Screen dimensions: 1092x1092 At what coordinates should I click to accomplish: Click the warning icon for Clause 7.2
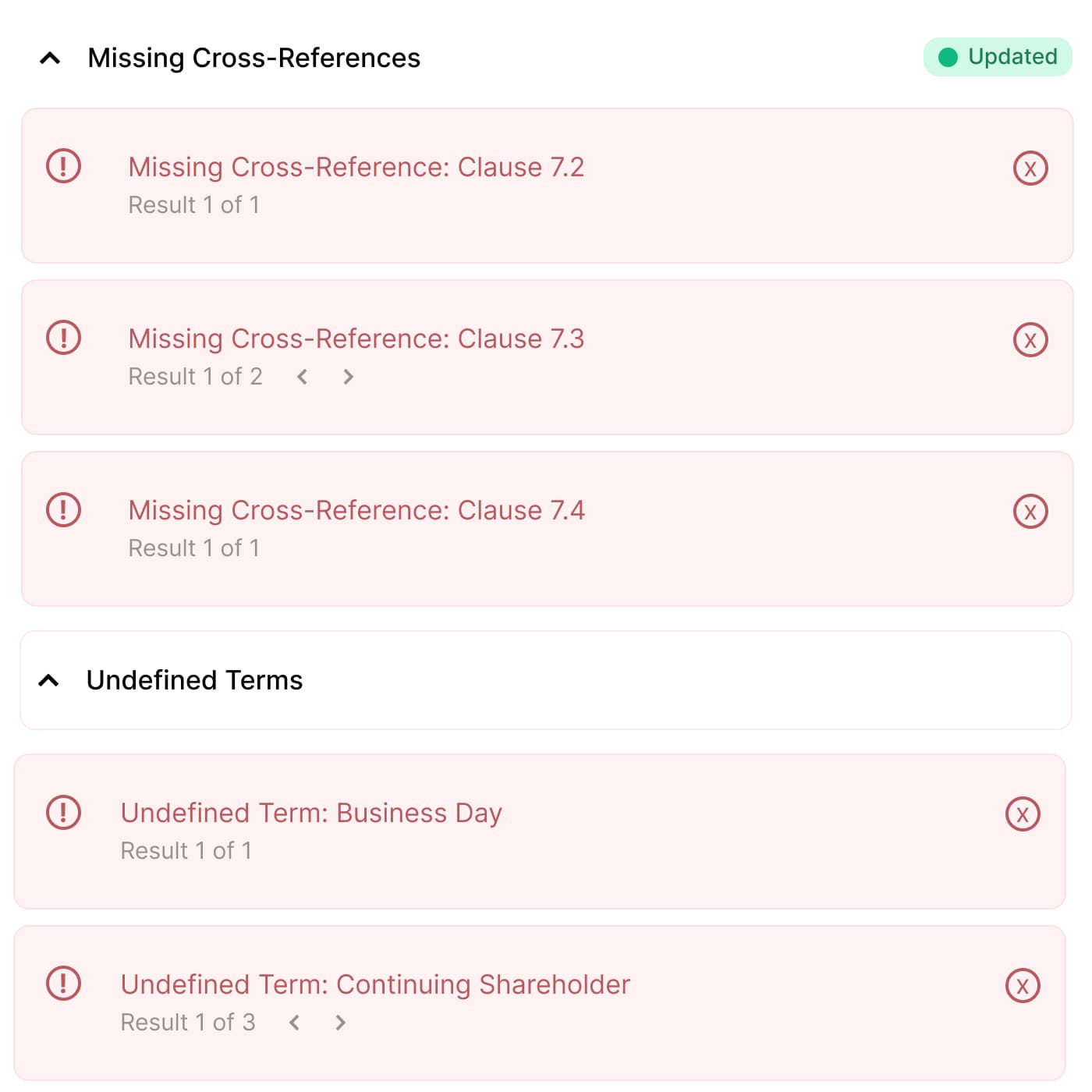coord(64,166)
